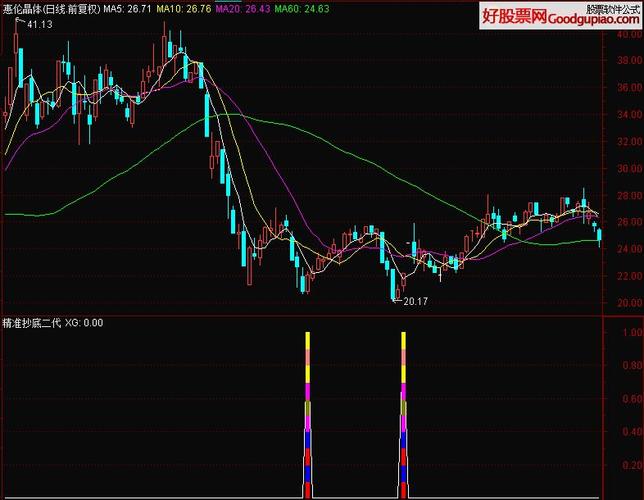The width and height of the screenshot is (644, 500).
Task: Select the left buy-signal spike in indicator panel
Action: (x=308, y=415)
